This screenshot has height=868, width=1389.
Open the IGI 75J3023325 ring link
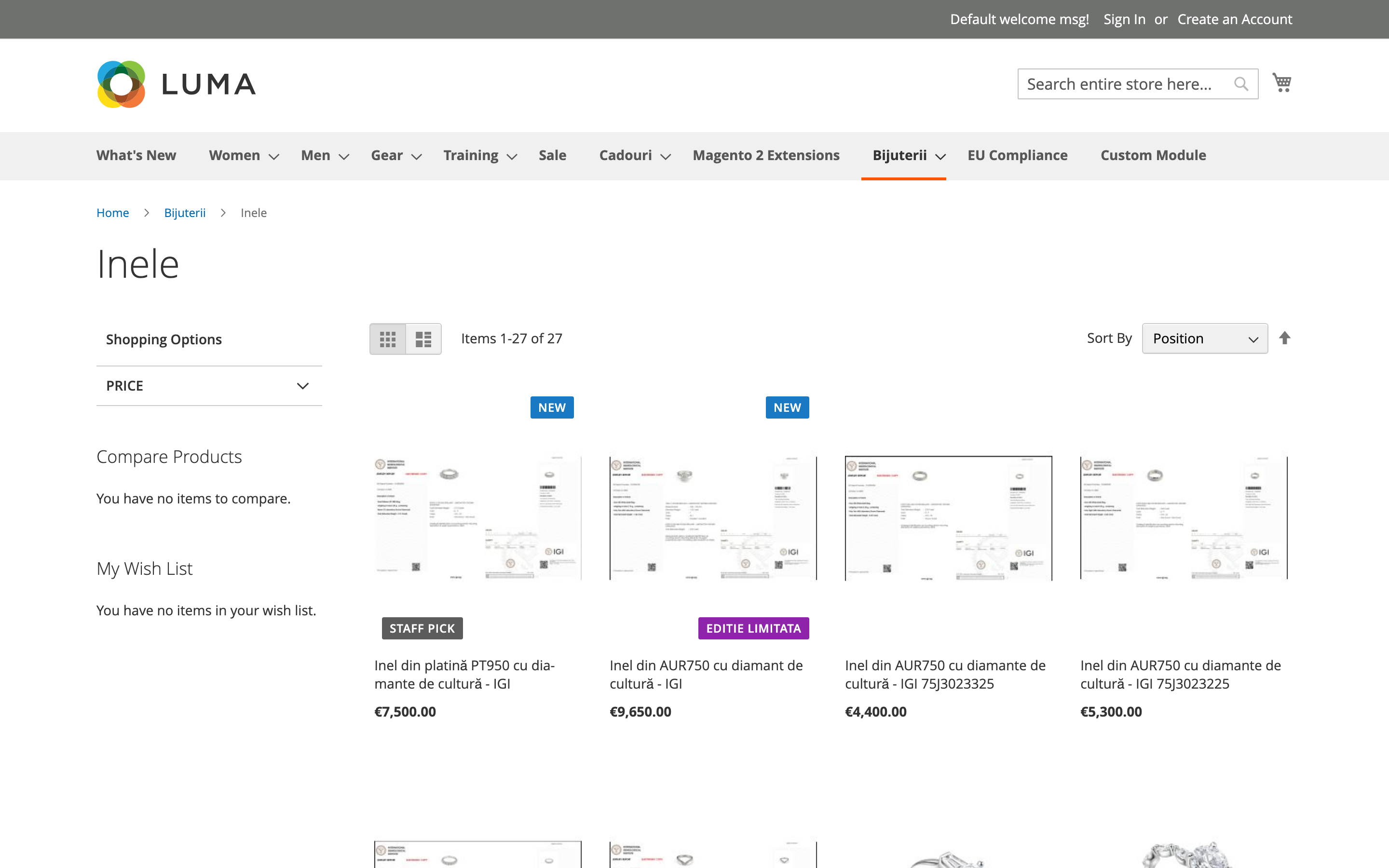click(x=945, y=675)
